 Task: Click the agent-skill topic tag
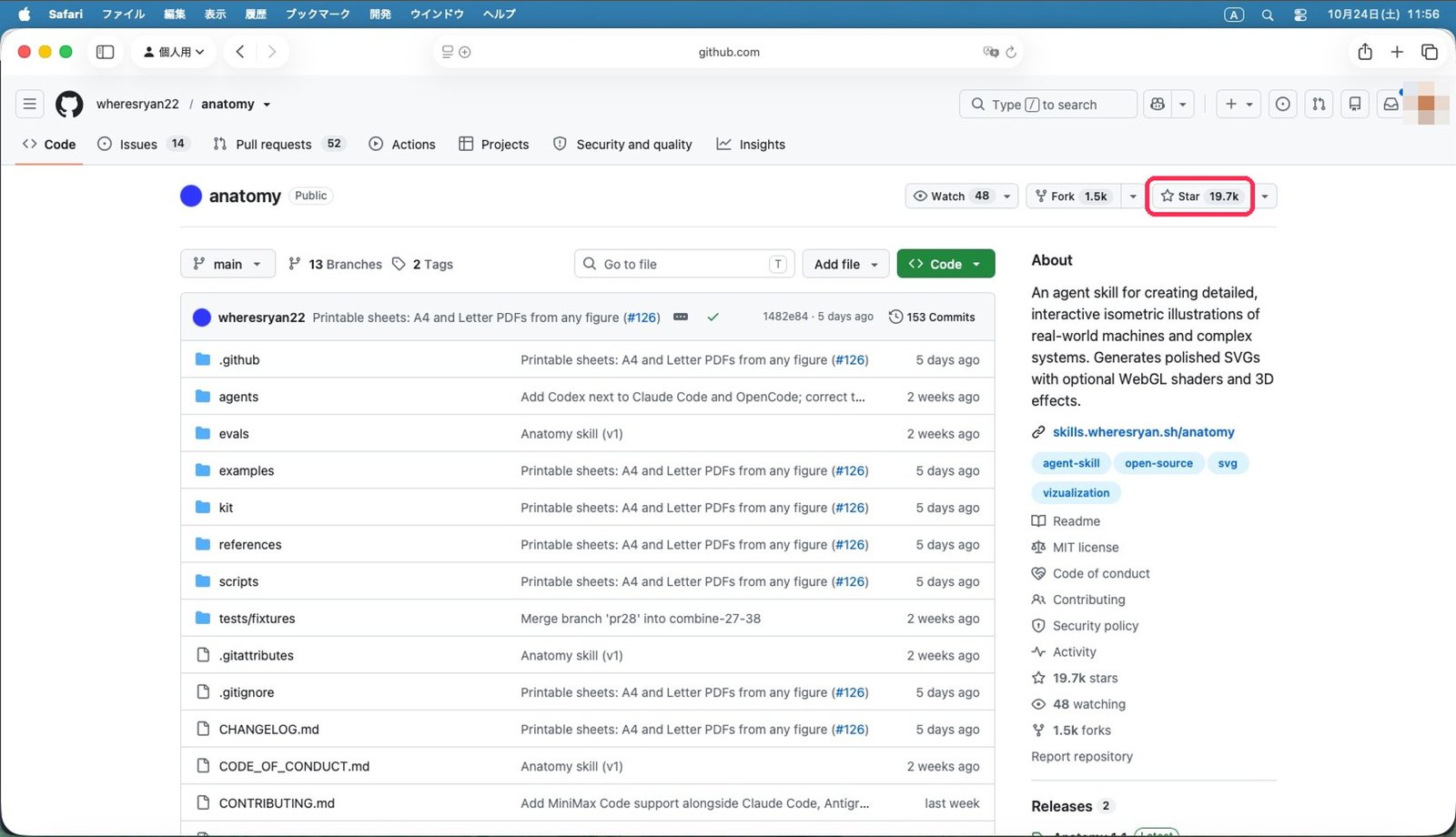[x=1071, y=463]
